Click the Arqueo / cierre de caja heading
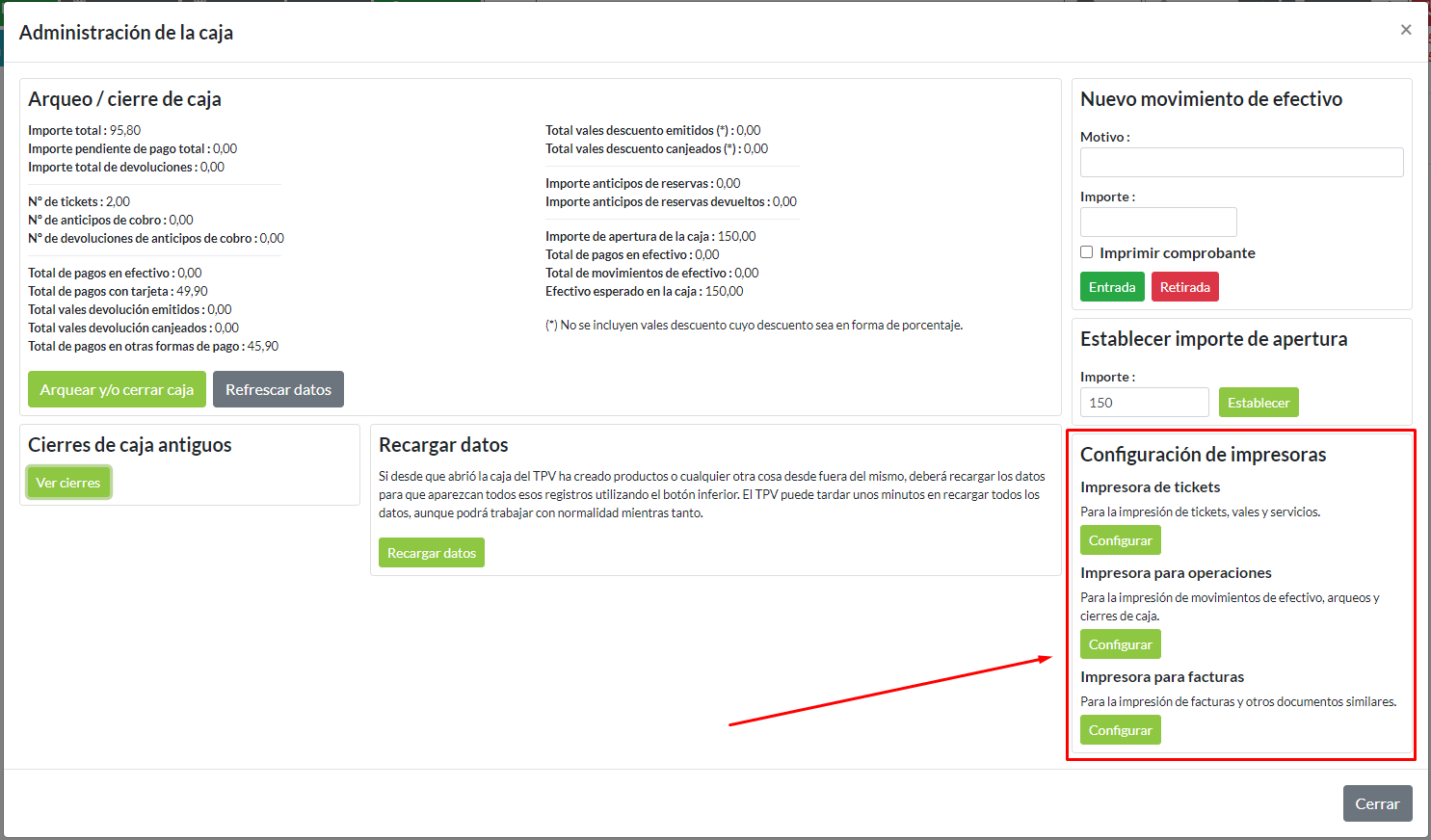Image resolution: width=1431 pixels, height=840 pixels. (124, 99)
